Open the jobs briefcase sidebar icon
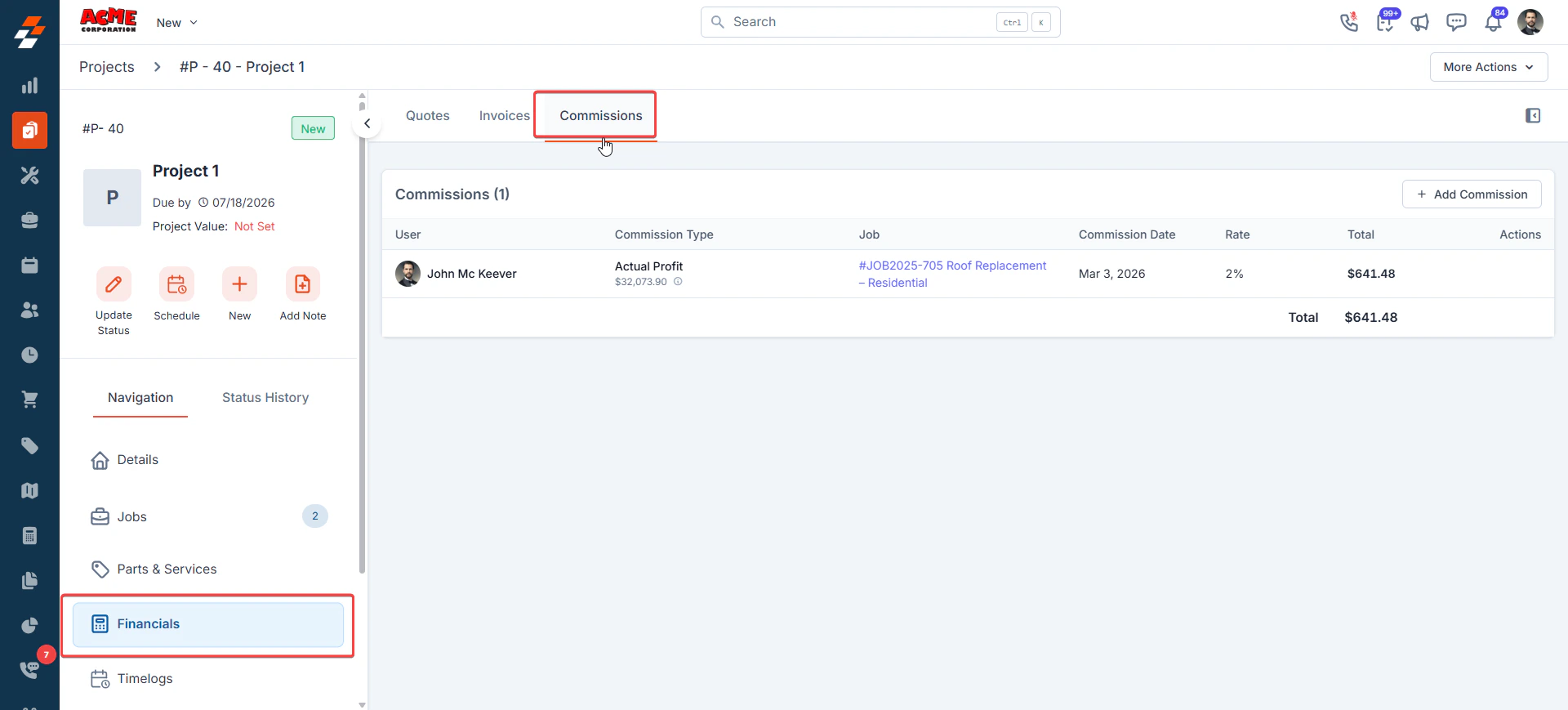The image size is (1568, 710). tap(29, 220)
